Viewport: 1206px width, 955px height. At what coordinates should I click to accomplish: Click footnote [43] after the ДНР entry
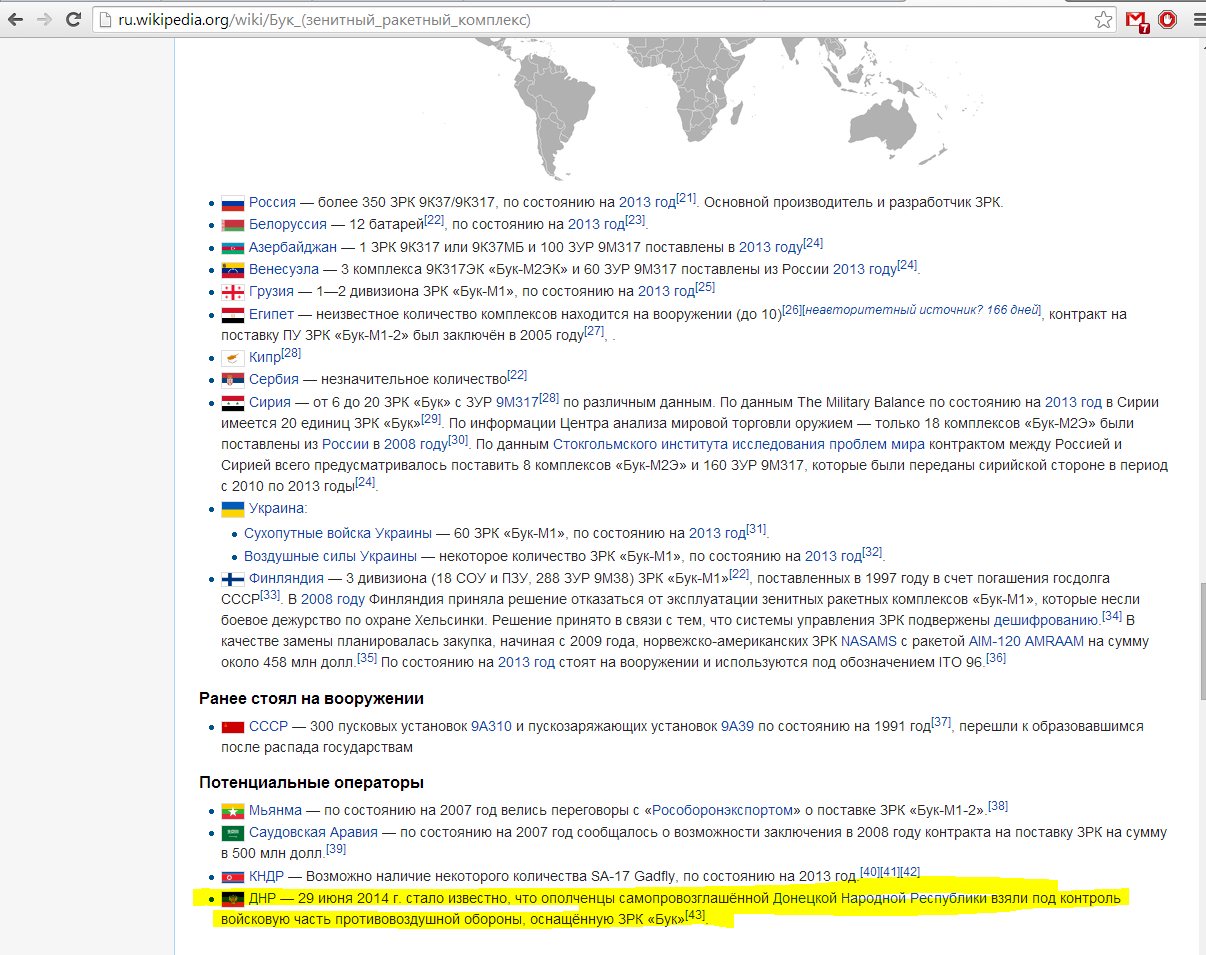click(x=696, y=915)
